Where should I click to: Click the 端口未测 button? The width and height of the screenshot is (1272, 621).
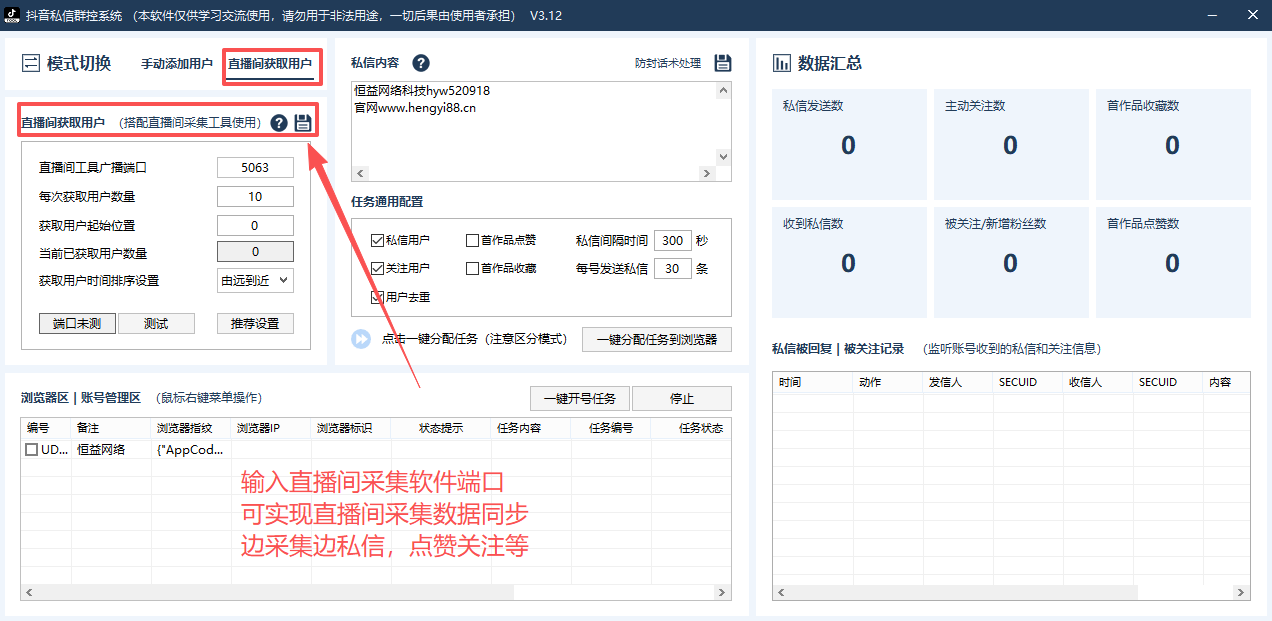pyautogui.click(x=77, y=323)
